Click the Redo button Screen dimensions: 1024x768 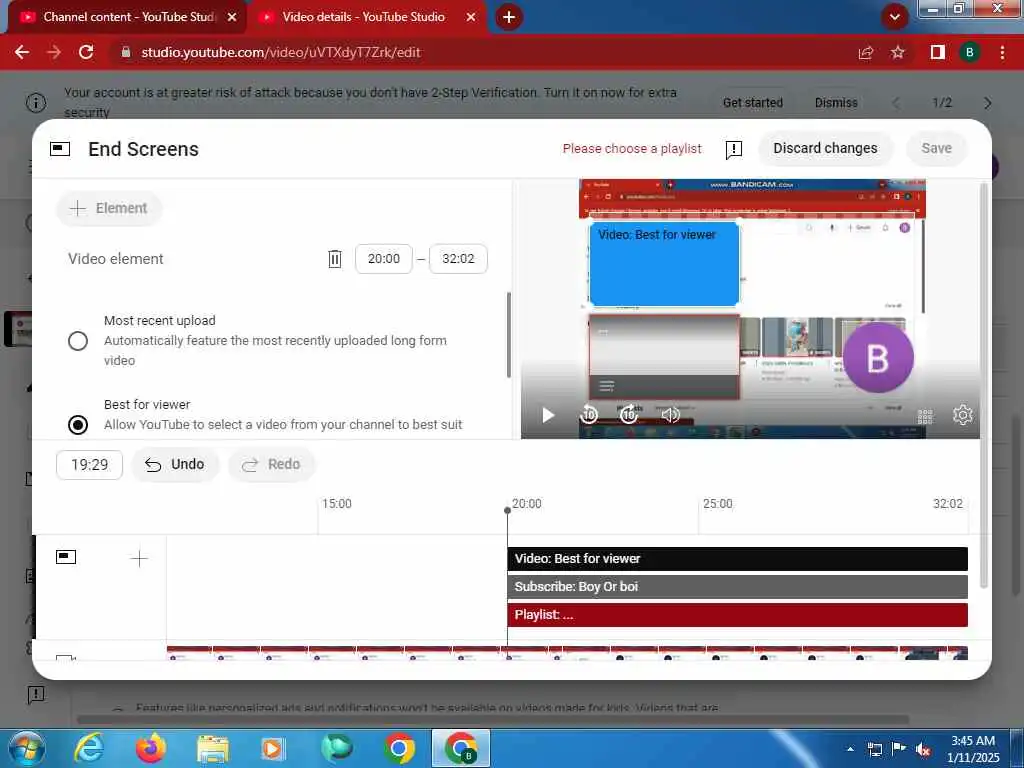pos(272,464)
